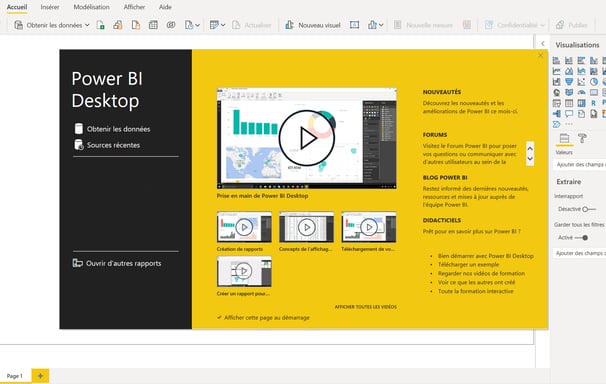Click the Valeurs Ajouter des champs field

[x=580, y=165]
